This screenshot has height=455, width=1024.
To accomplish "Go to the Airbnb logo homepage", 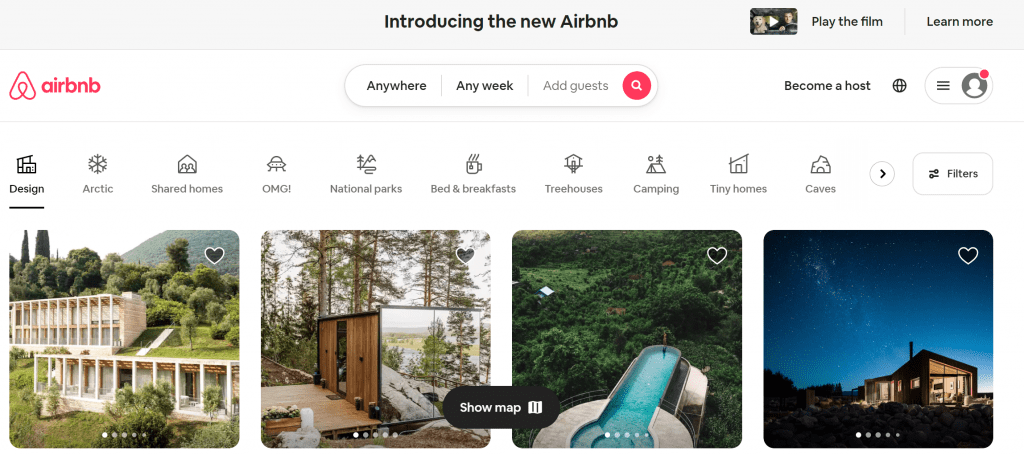I will coord(55,86).
